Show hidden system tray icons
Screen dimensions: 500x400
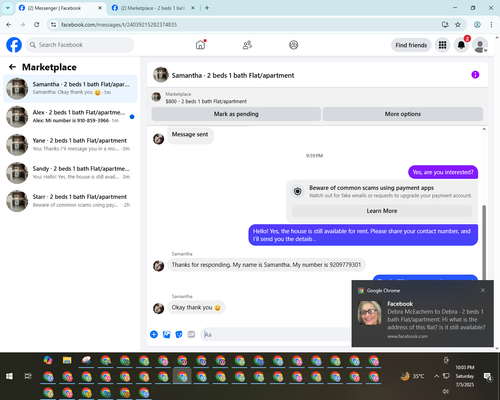point(436,376)
